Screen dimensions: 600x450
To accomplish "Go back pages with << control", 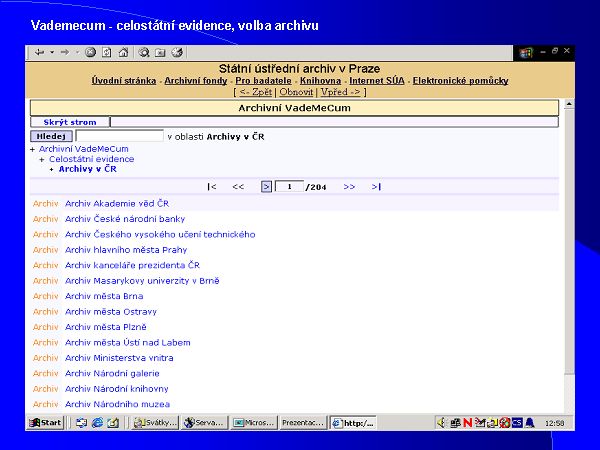I will (x=238, y=187).
